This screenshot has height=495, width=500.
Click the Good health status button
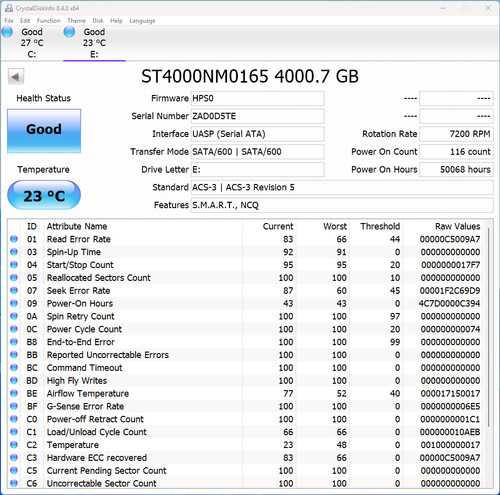click(x=44, y=131)
